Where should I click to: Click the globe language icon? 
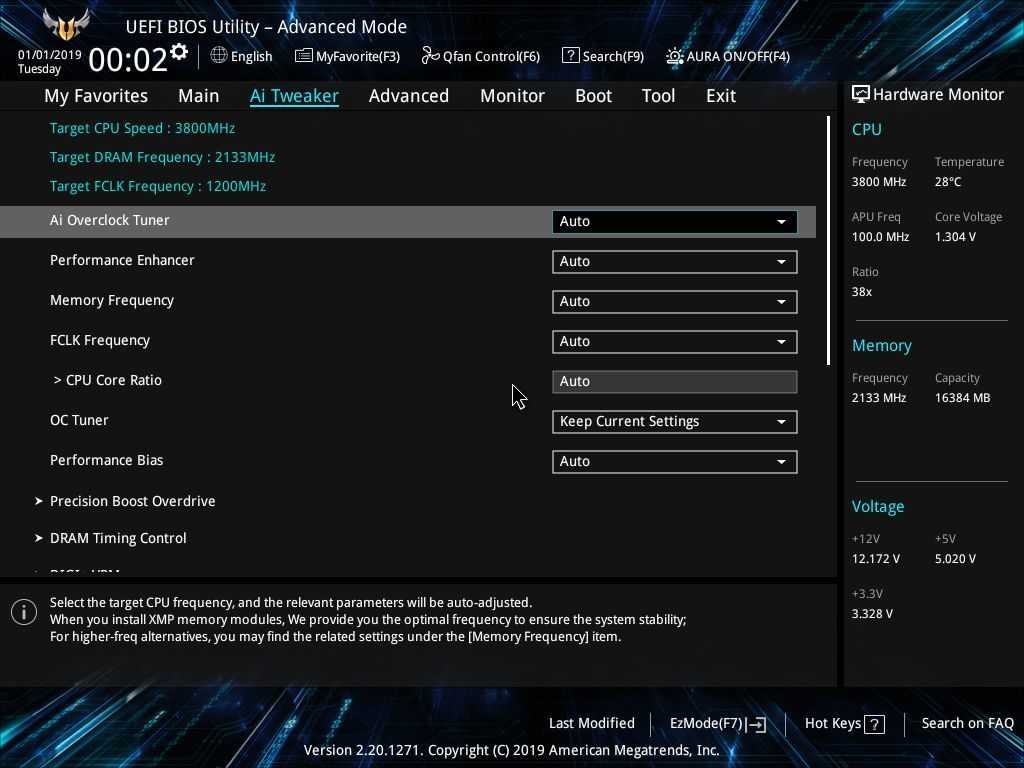click(x=219, y=56)
